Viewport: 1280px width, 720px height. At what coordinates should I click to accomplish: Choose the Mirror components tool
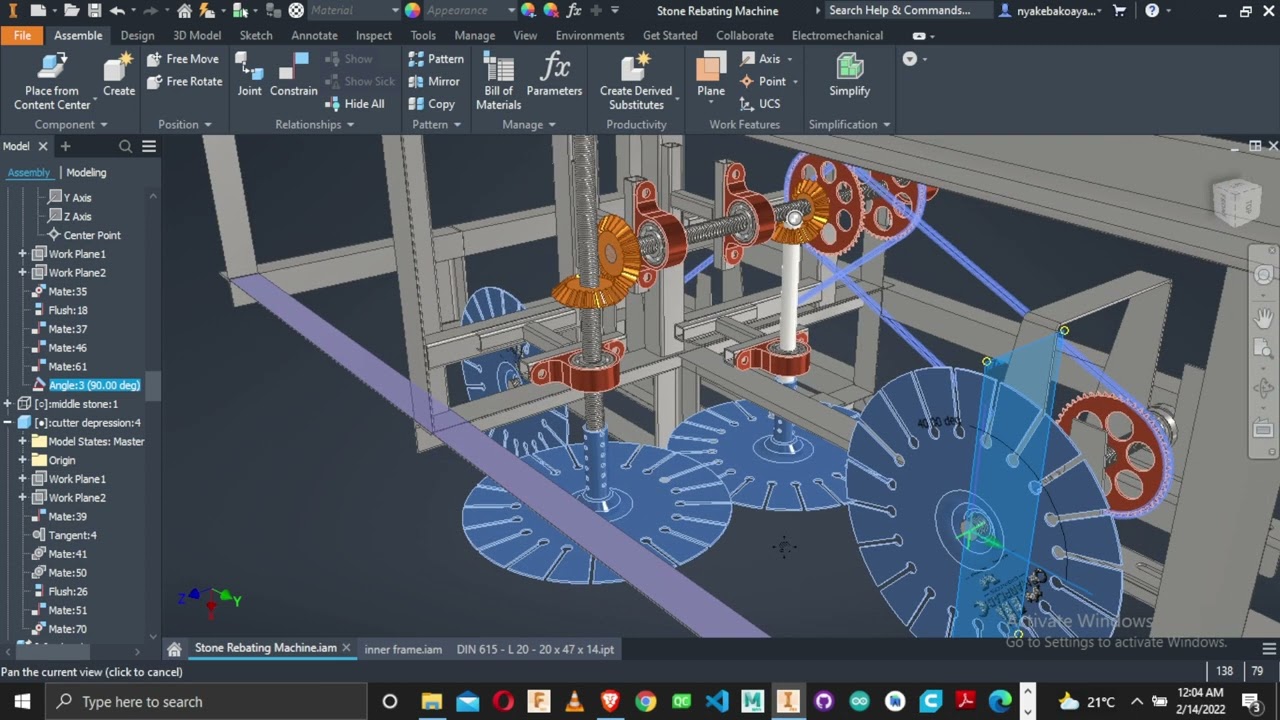click(x=434, y=82)
